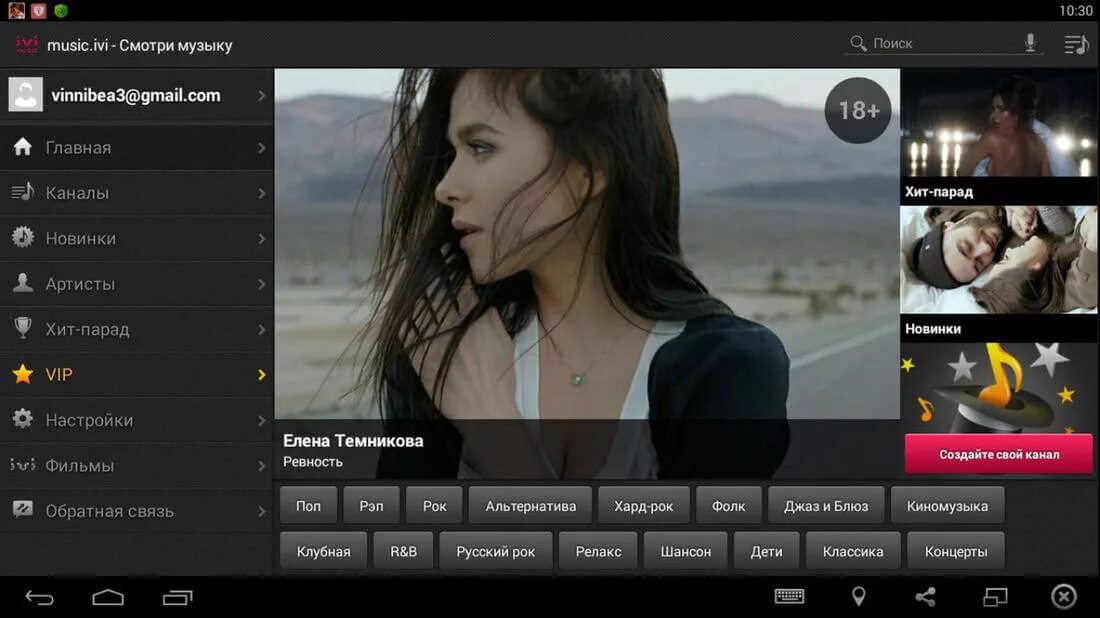Click the Новинки badge icon
This screenshot has width=1100, height=618.
(22, 238)
